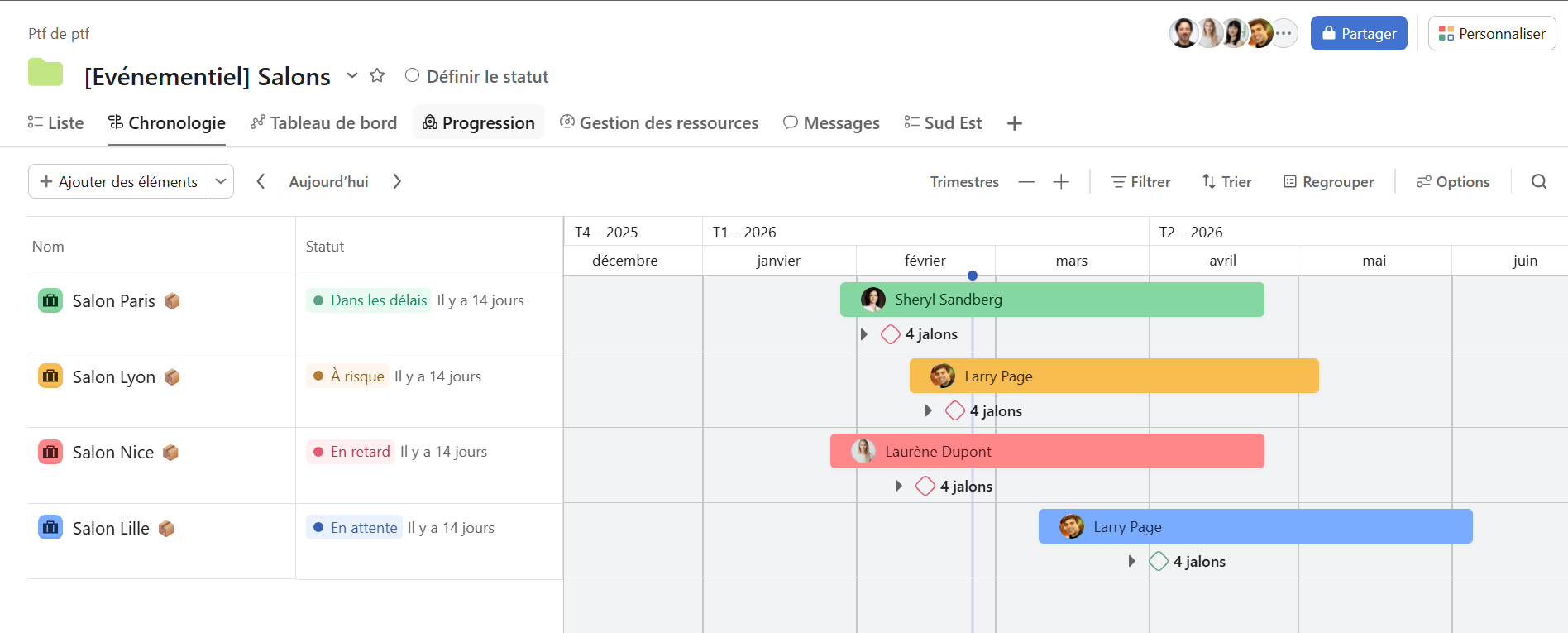This screenshot has width=1568, height=633.
Task: Click the search magnifier icon
Action: click(1538, 182)
